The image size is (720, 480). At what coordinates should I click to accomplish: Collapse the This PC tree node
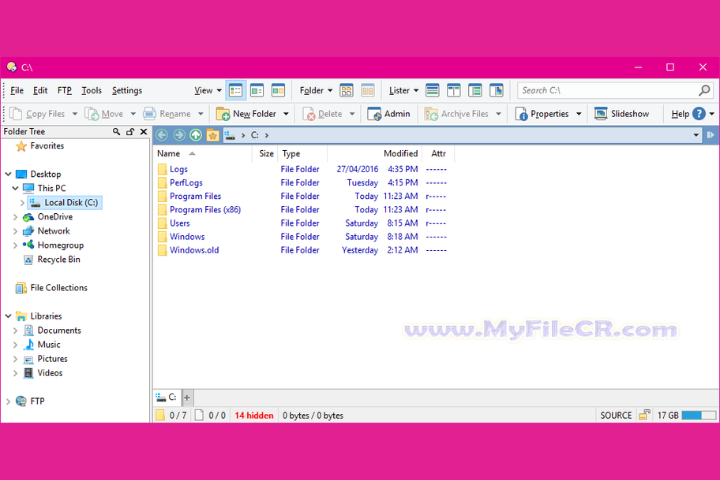point(15,188)
